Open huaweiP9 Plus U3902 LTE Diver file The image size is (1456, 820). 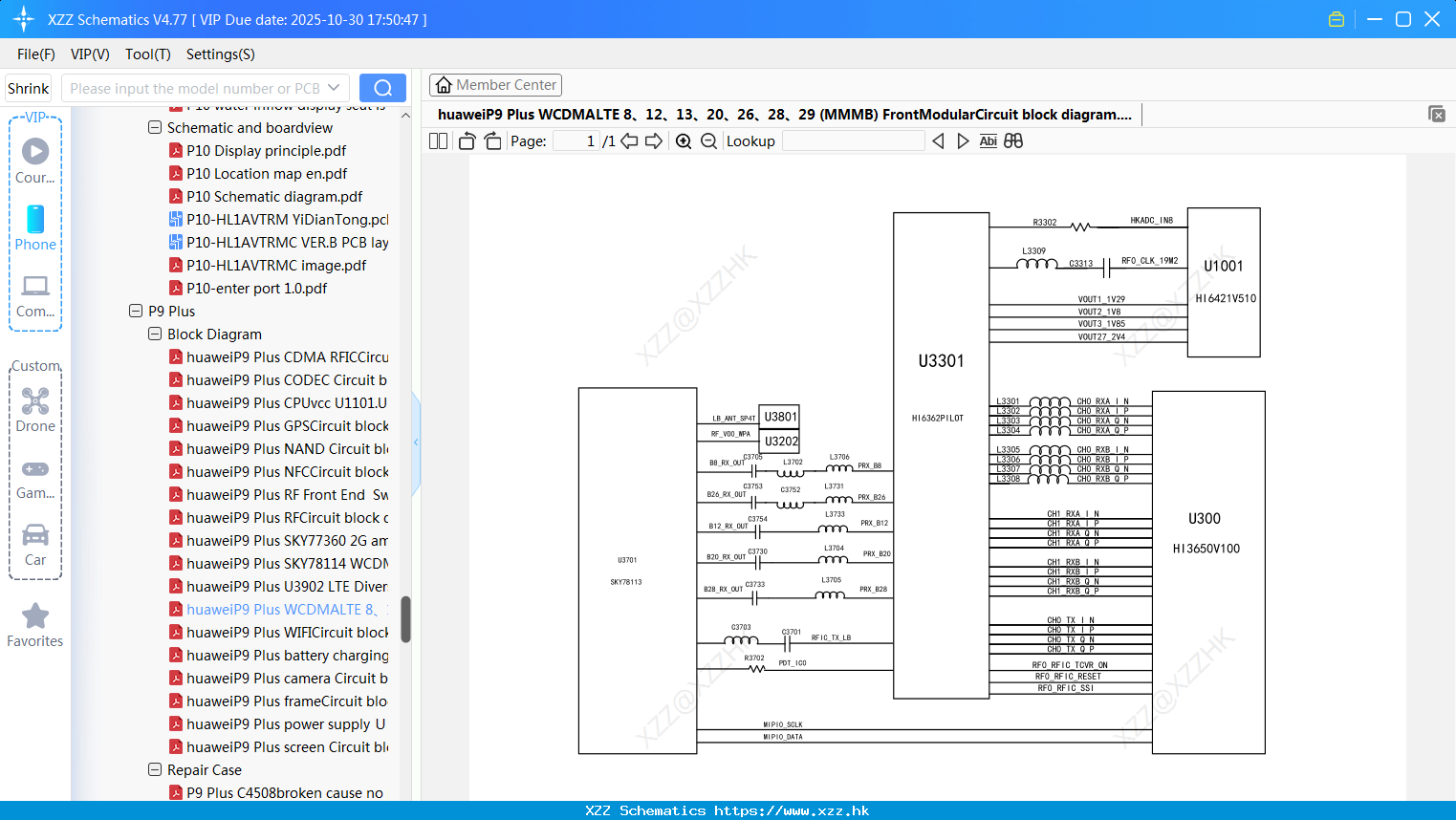(x=287, y=586)
